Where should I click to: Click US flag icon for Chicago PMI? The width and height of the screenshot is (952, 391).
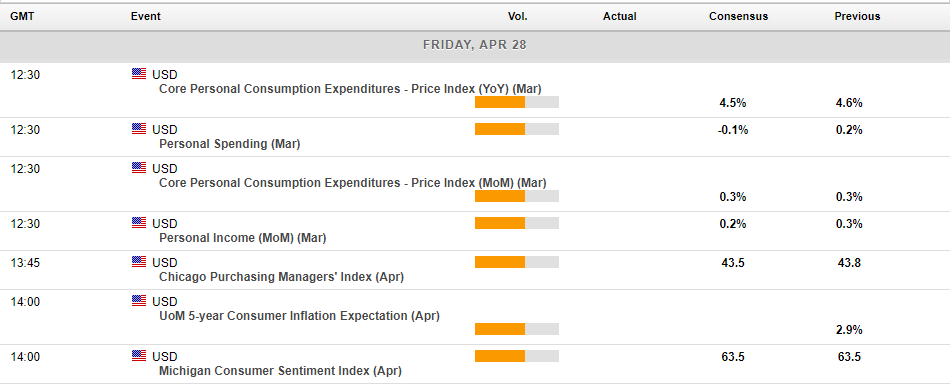(139, 262)
